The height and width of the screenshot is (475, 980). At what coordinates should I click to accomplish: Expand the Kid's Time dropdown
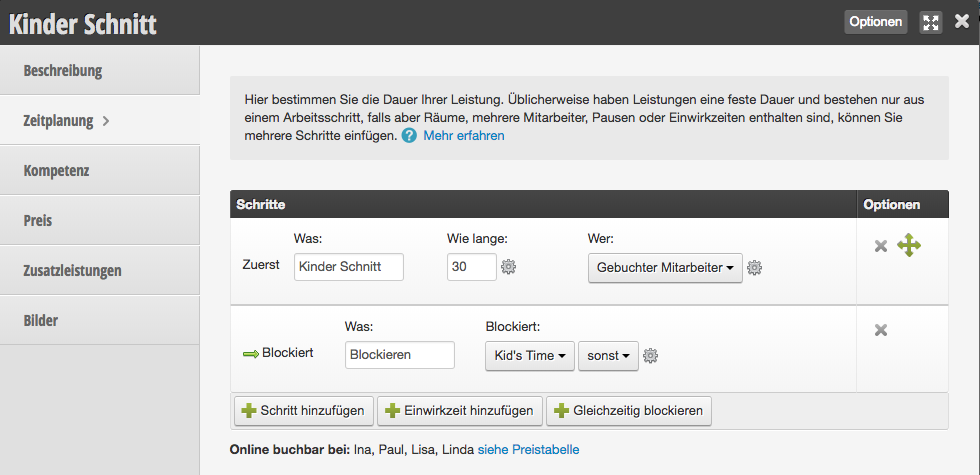click(x=530, y=356)
